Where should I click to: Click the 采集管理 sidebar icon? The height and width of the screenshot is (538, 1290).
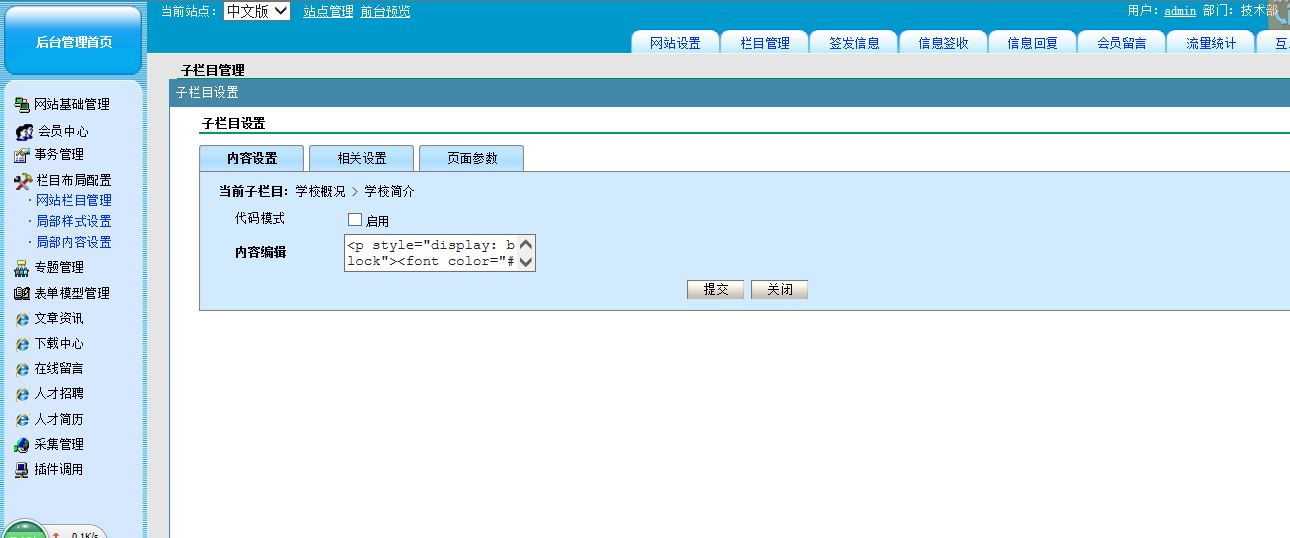[22, 445]
